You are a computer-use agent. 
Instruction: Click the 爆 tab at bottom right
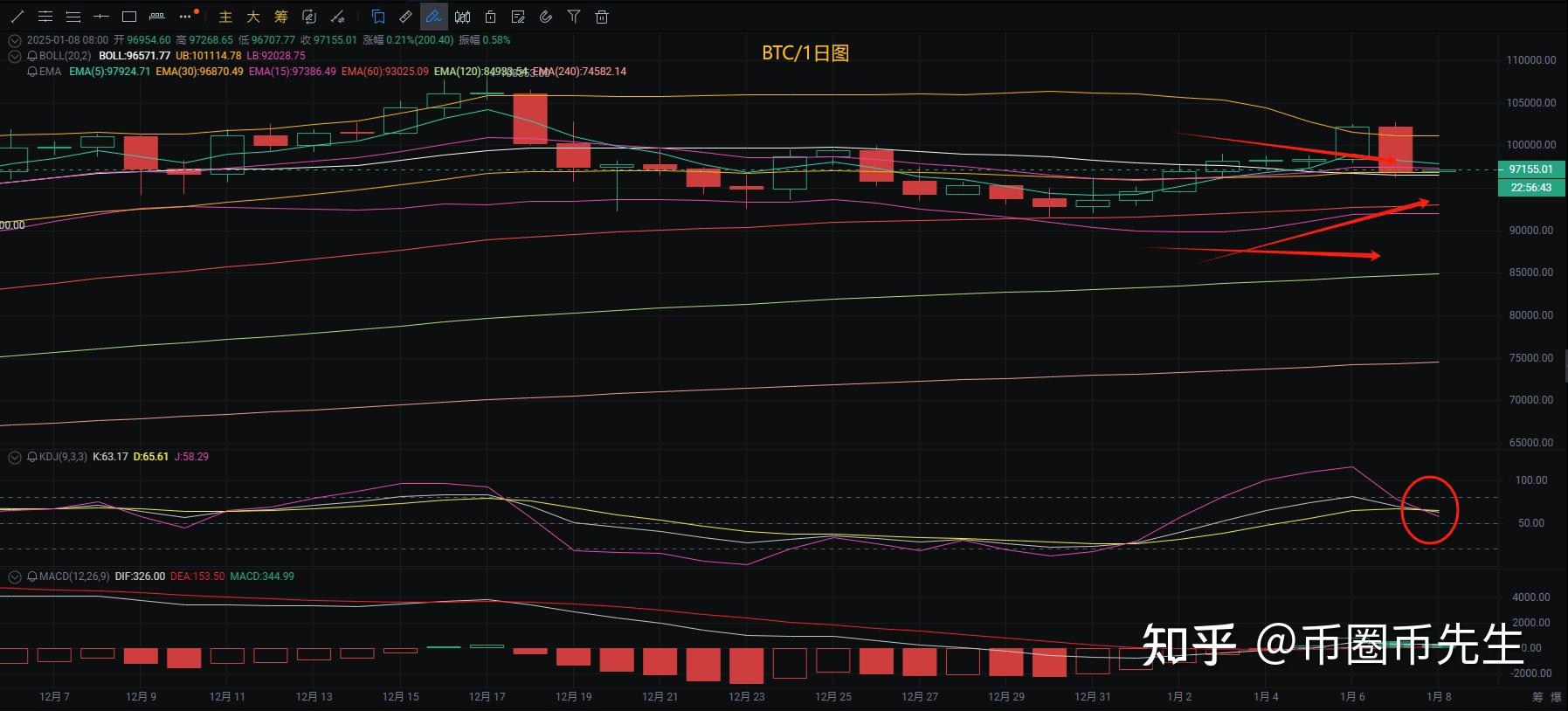1556,697
